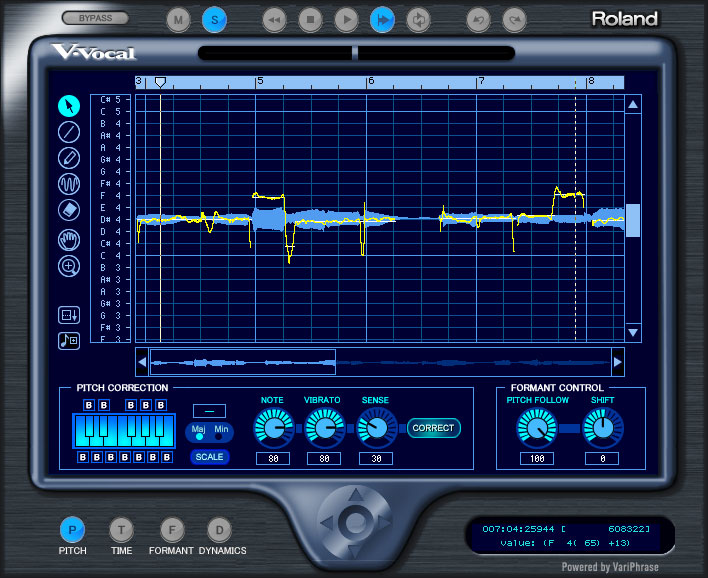The width and height of the screenshot is (708, 578).
Task: Click the down arrow on navigation pad
Action: pos(355,551)
